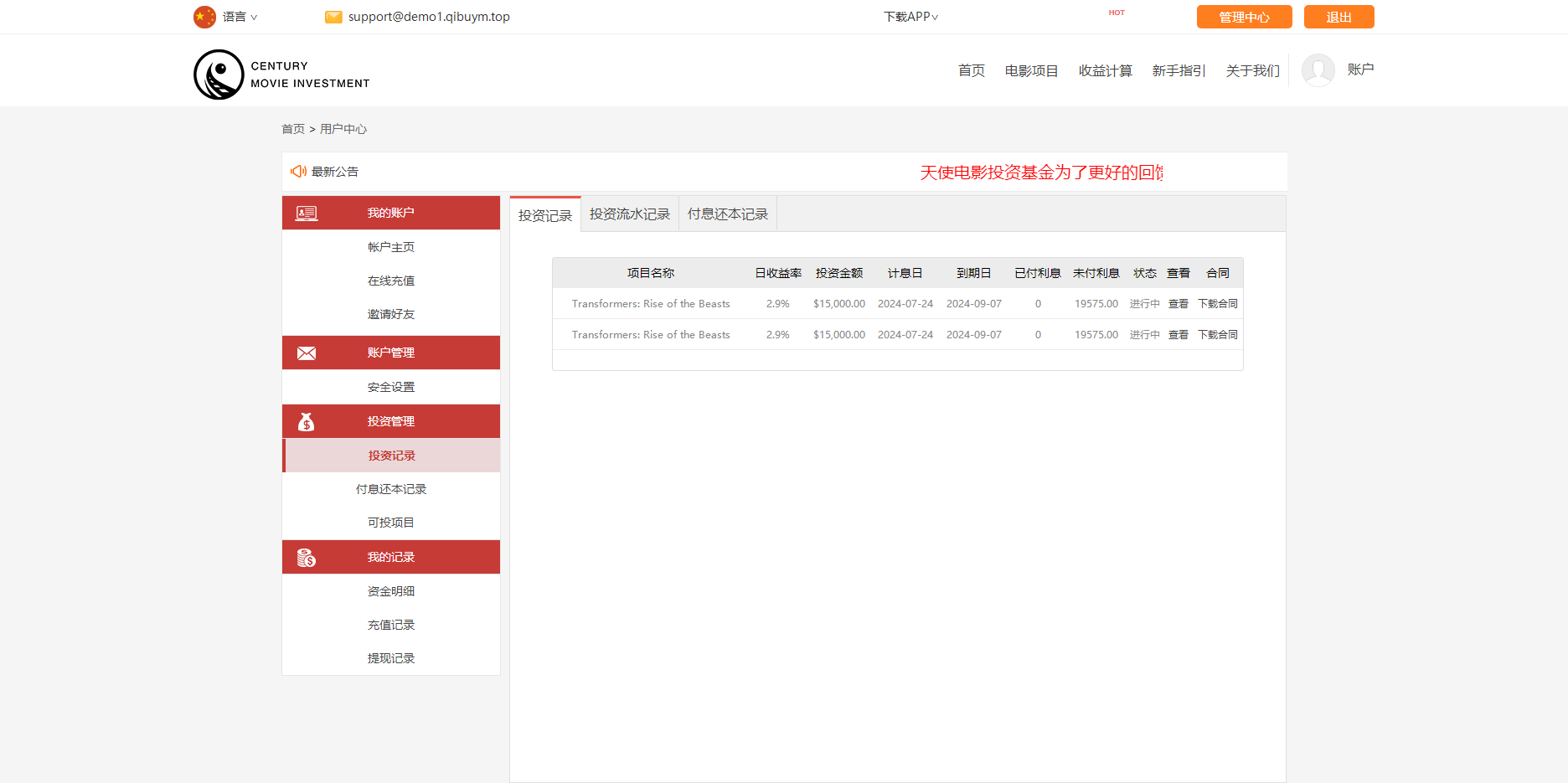Screen dimensions: 1568x783
Task: Switch to the 投资流水记录 tab
Action: [x=629, y=214]
